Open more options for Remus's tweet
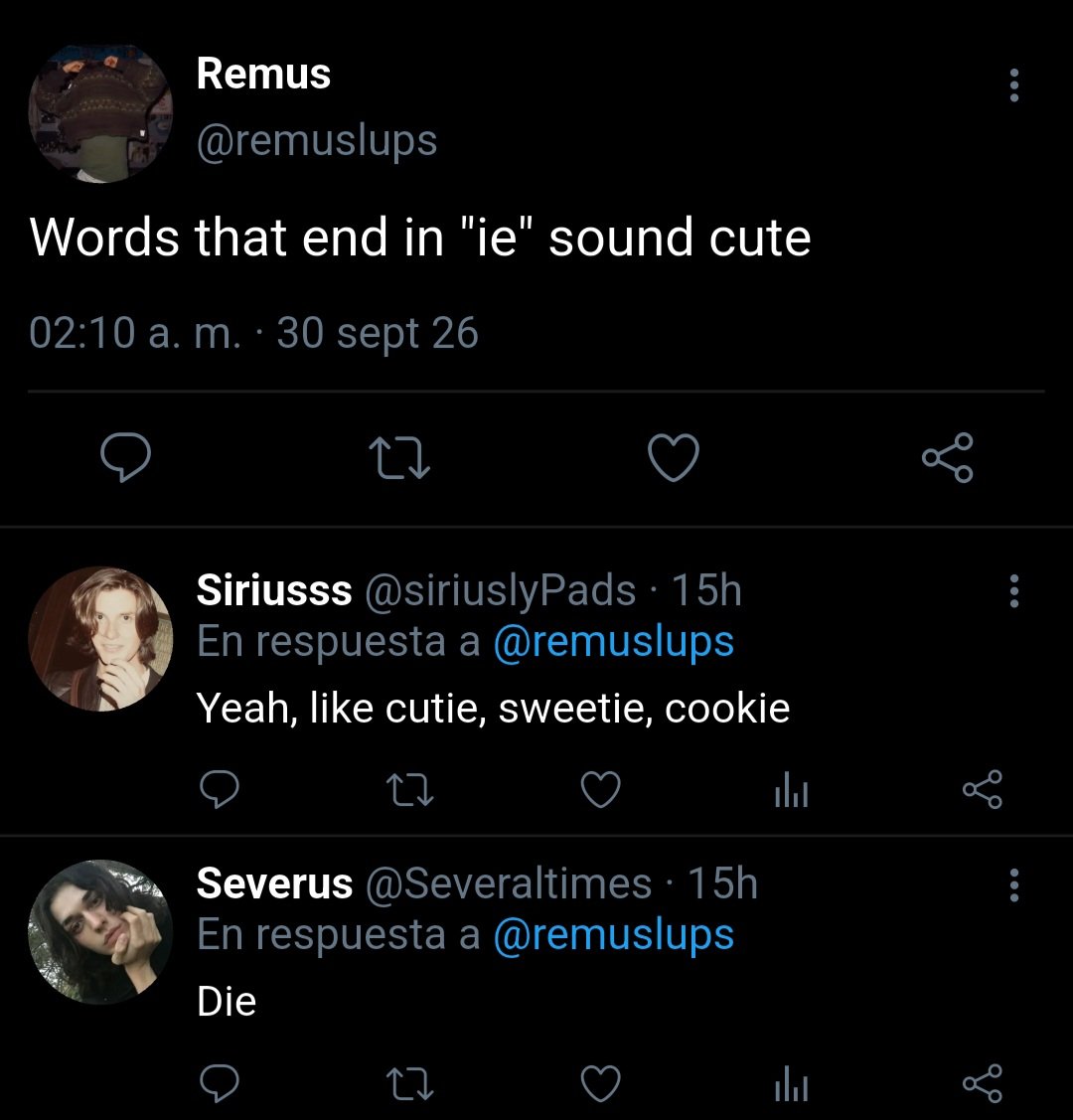 (1013, 85)
